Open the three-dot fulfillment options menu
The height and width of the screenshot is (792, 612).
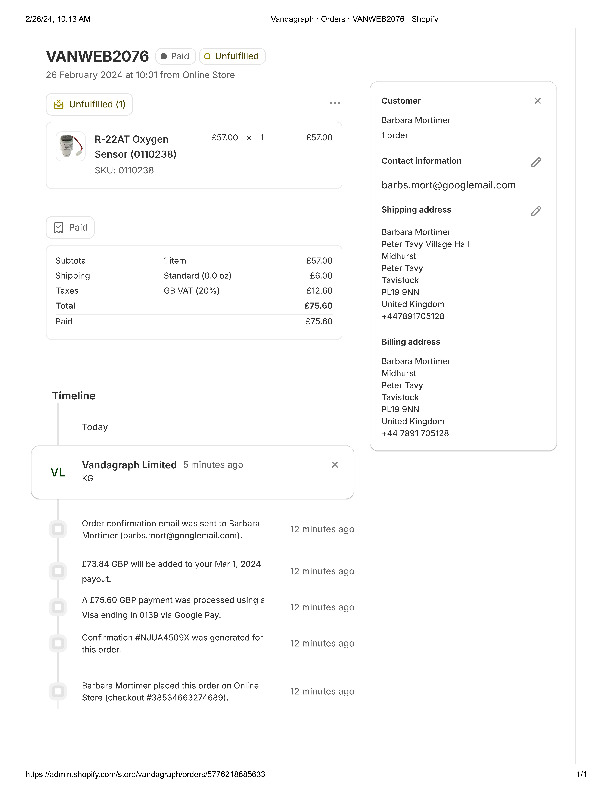point(334,103)
